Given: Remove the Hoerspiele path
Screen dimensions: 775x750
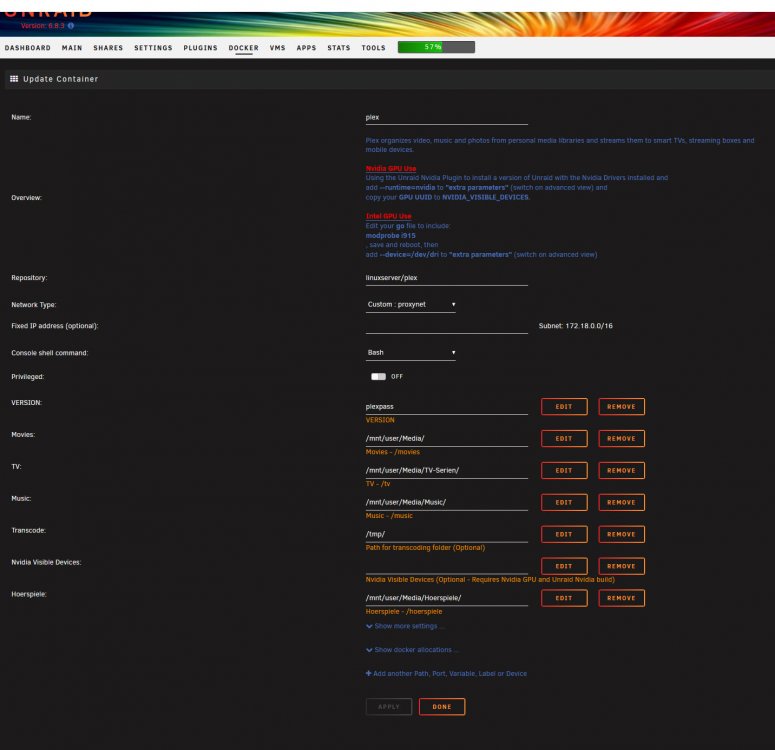Looking at the screenshot, I should pyautogui.click(x=621, y=598).
